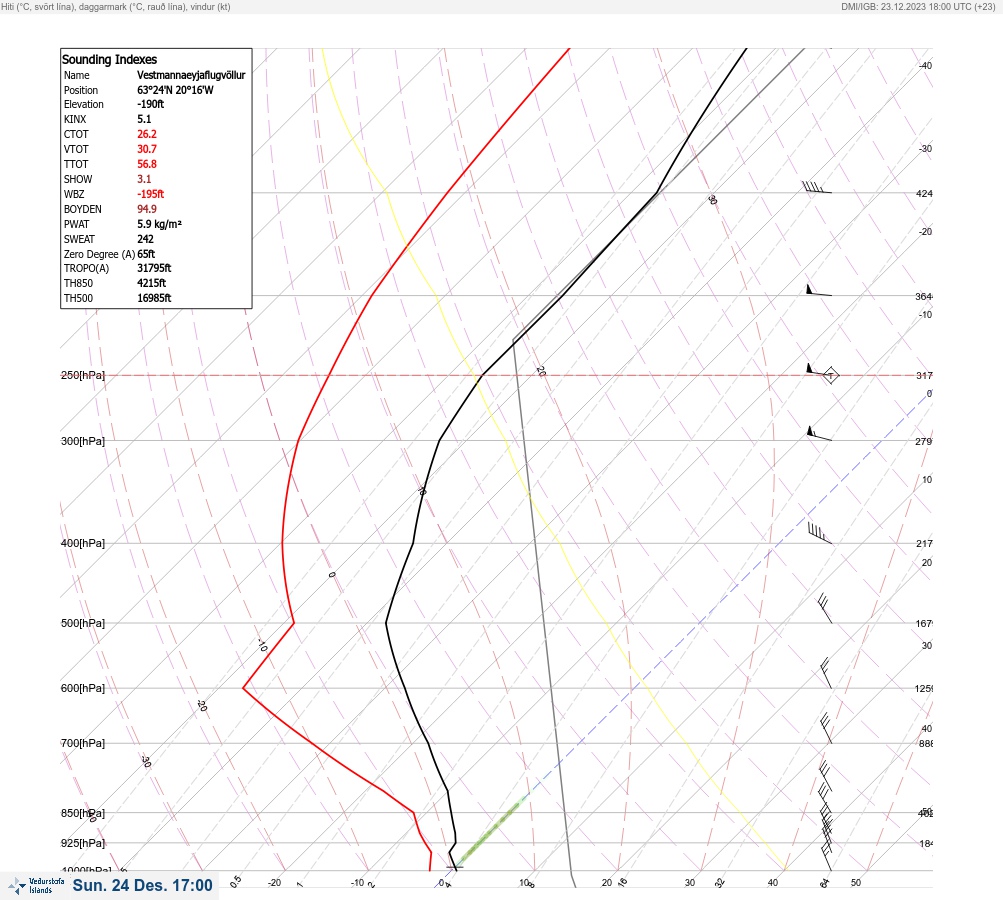The width and height of the screenshot is (1003, 900).
Task: Click the CTOT value 26.2
Action: [146, 134]
